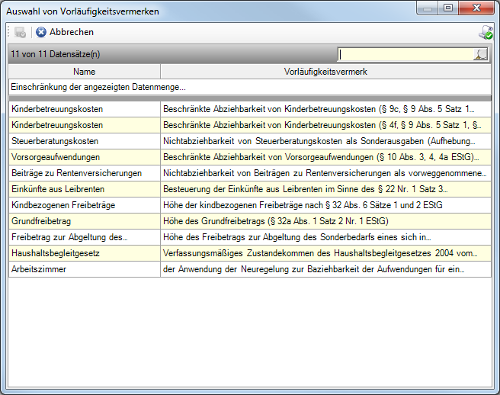Select the Grundfreibetrag name cell
This screenshot has height=395, width=500.
point(84,221)
